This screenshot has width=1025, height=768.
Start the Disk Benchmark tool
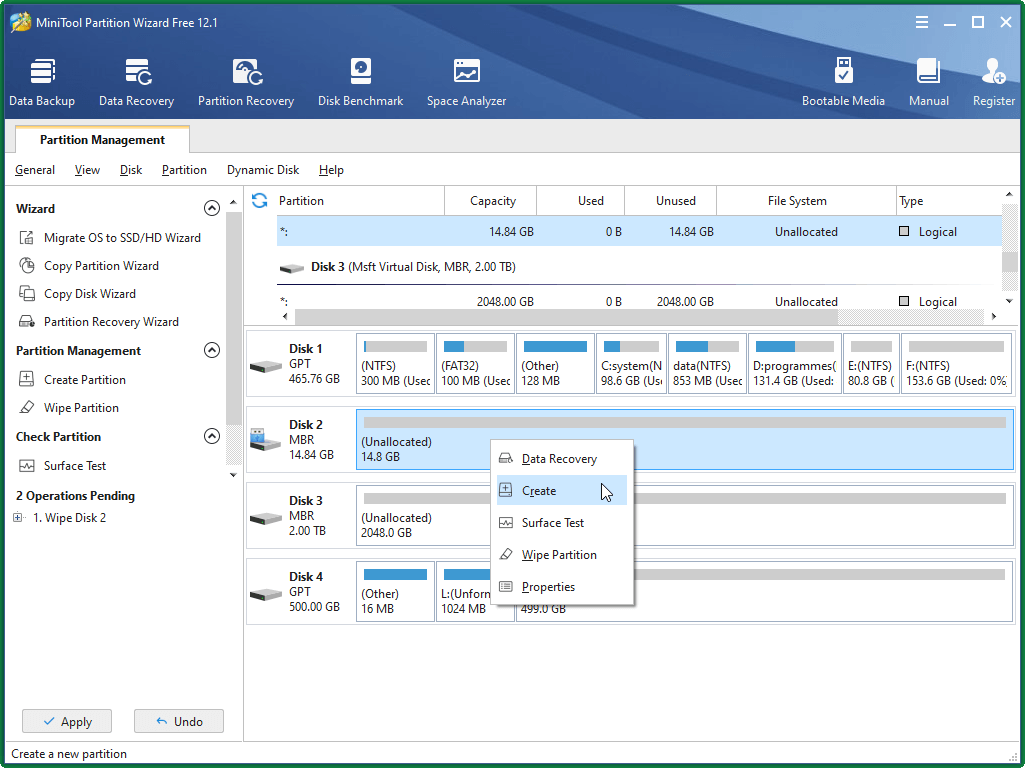[360, 82]
